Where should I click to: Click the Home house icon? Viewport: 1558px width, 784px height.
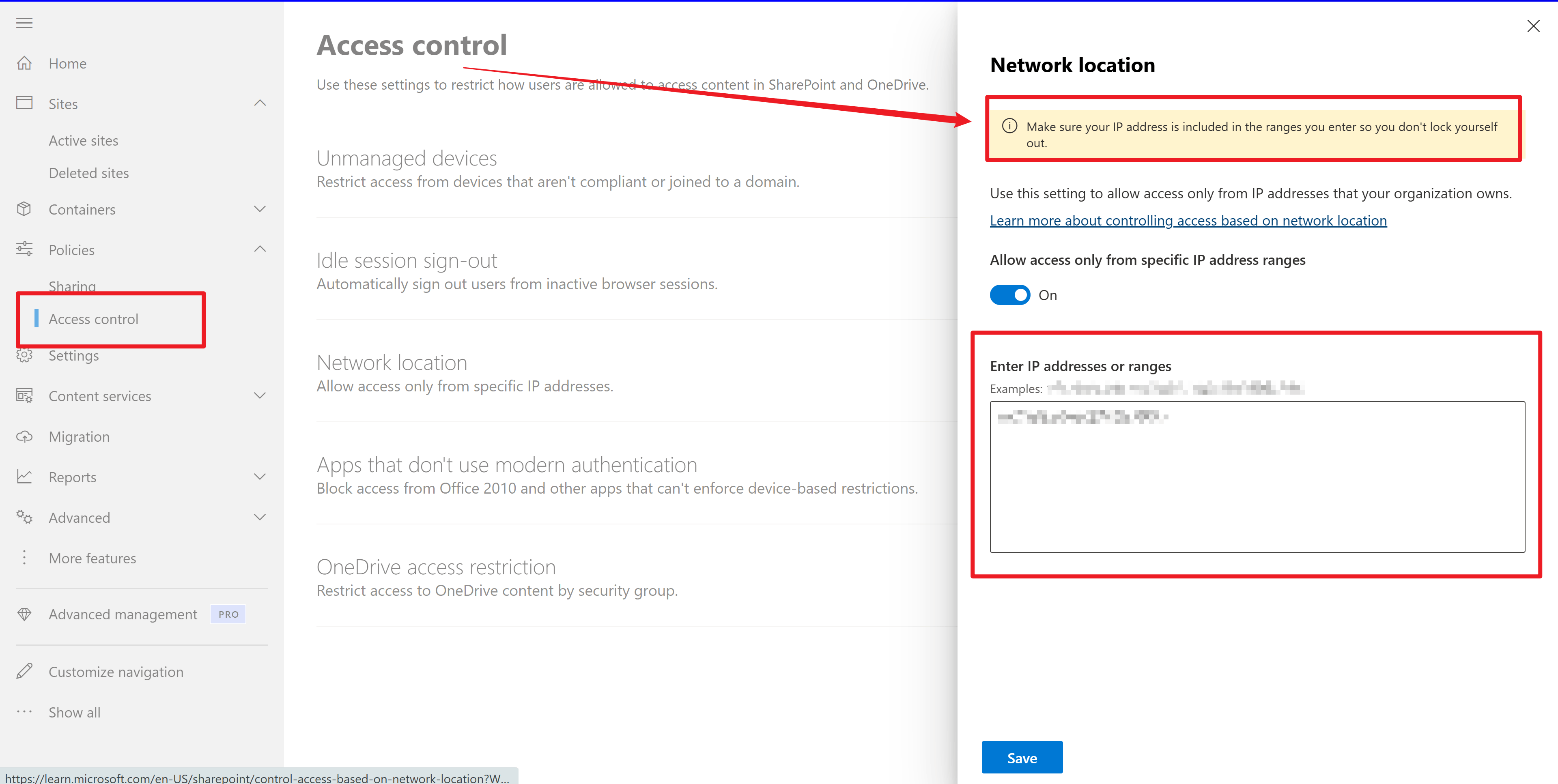point(24,63)
